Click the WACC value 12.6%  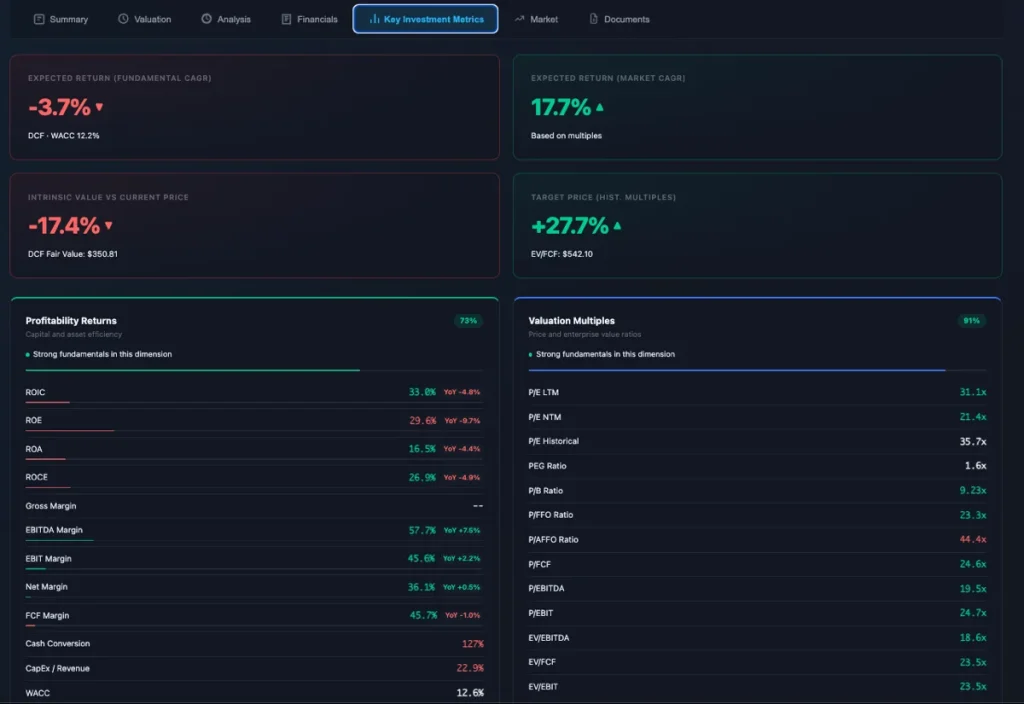click(x=470, y=693)
